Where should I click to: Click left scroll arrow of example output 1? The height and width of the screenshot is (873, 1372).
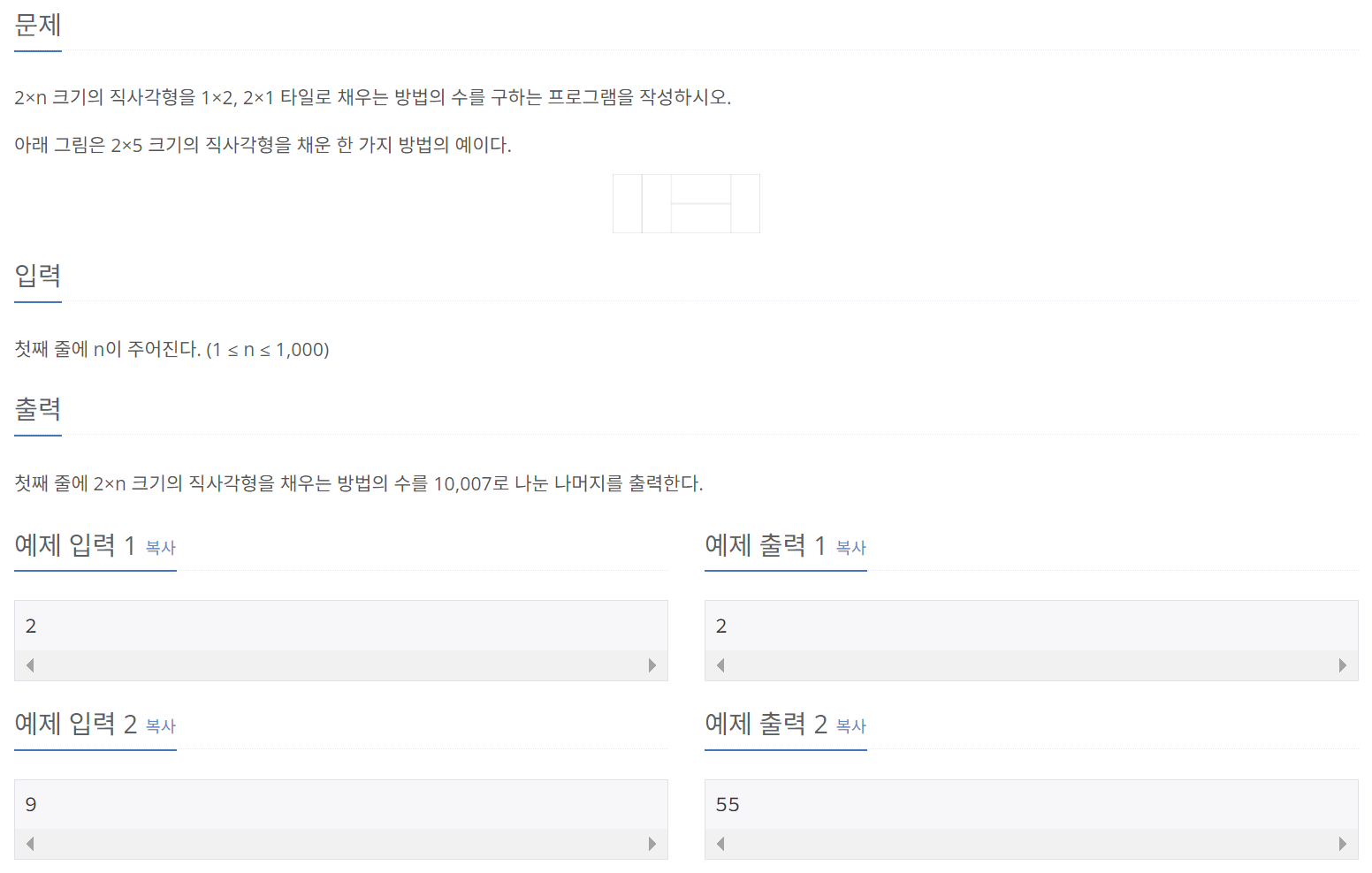(x=720, y=665)
